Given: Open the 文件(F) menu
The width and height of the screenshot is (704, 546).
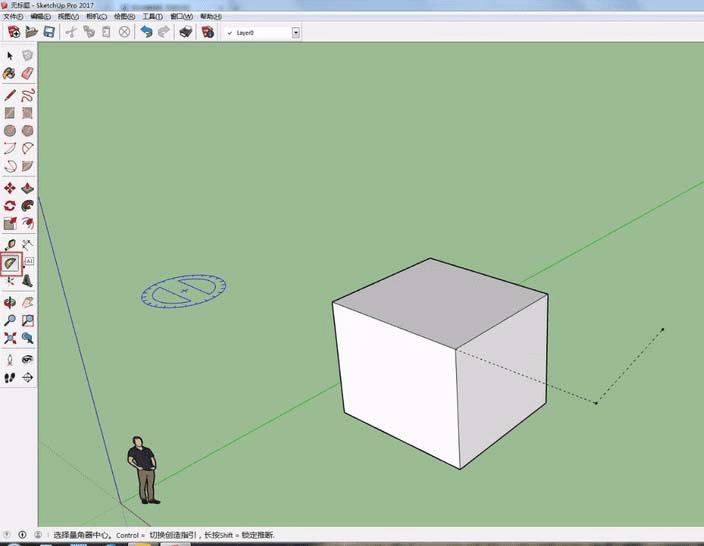Looking at the screenshot, I should [x=14, y=17].
